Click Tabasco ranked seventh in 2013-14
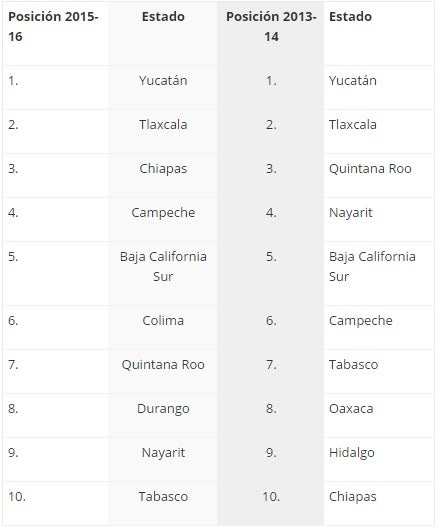The height and width of the screenshot is (527, 437). click(x=353, y=365)
